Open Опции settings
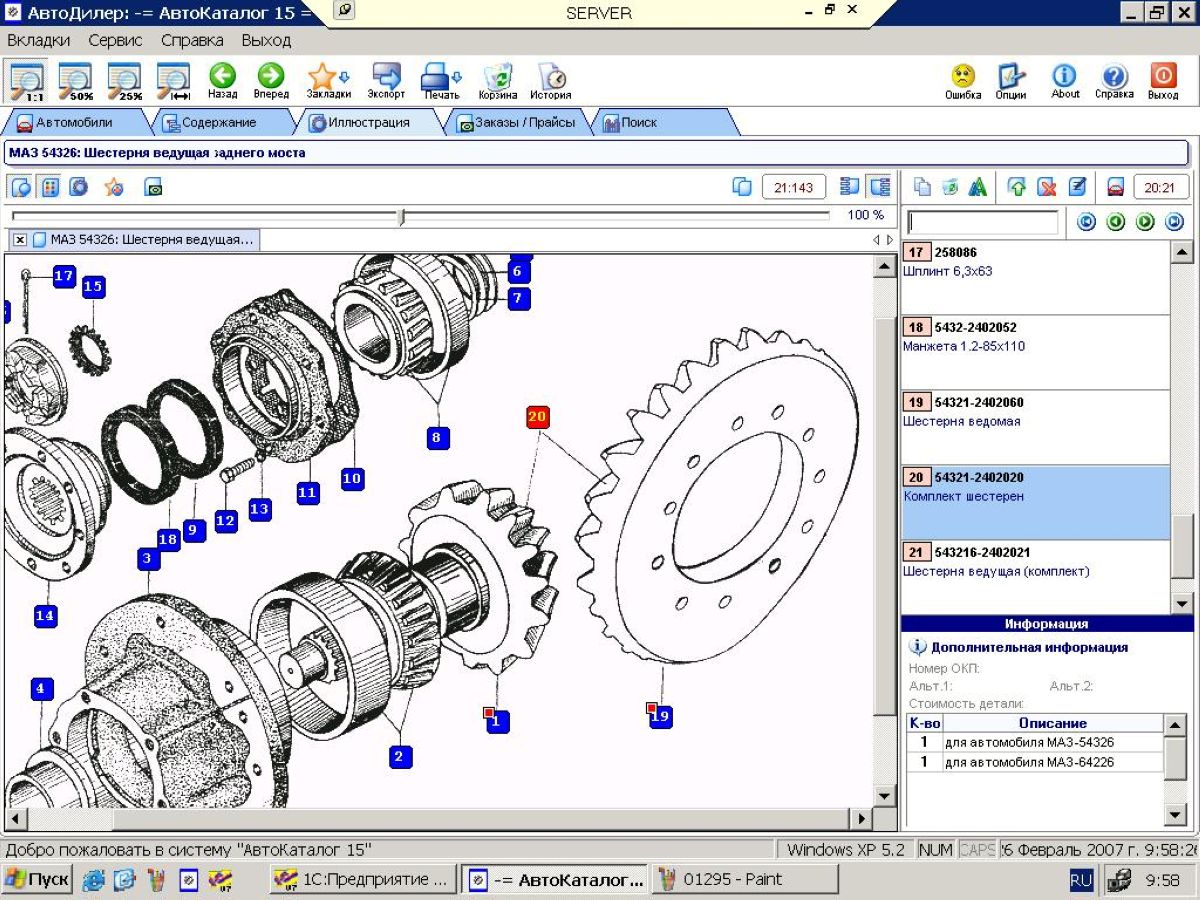The image size is (1200, 900). pos(1011,81)
